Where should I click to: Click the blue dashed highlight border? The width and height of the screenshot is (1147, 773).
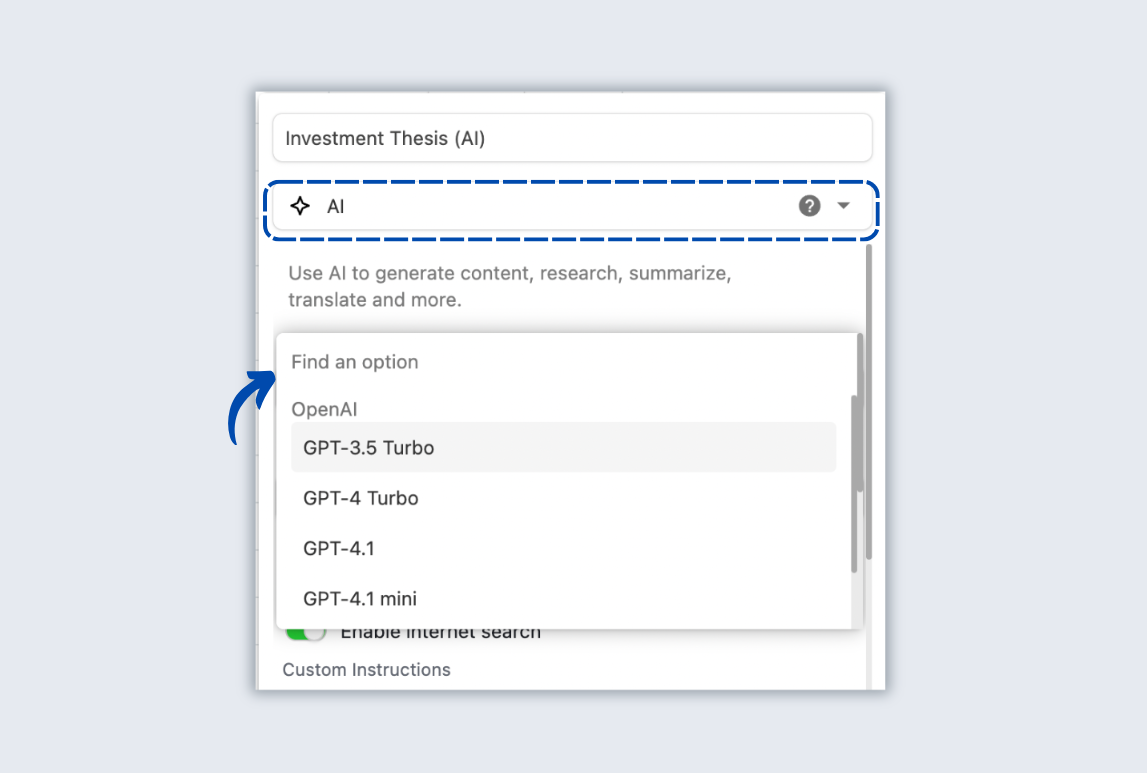570,182
